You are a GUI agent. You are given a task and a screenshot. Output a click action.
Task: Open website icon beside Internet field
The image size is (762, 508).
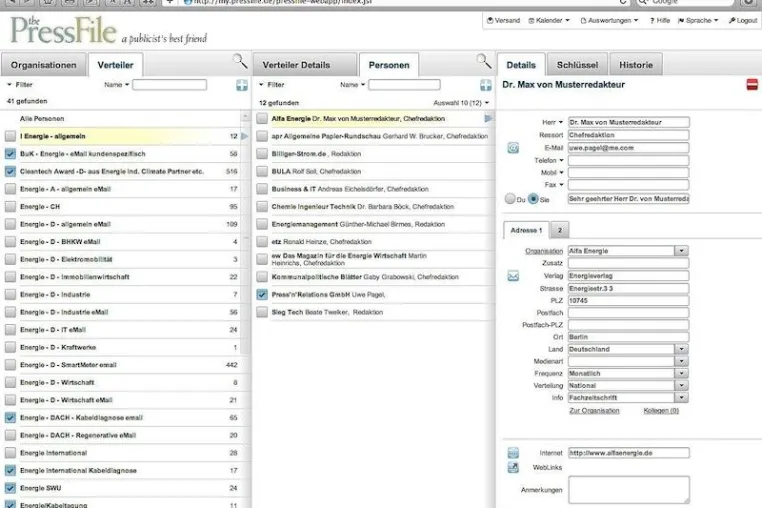point(513,453)
